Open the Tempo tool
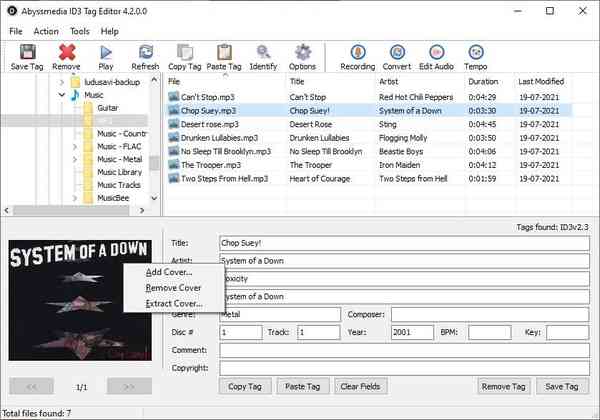Image resolution: width=600 pixels, height=420 pixels. [x=476, y=54]
